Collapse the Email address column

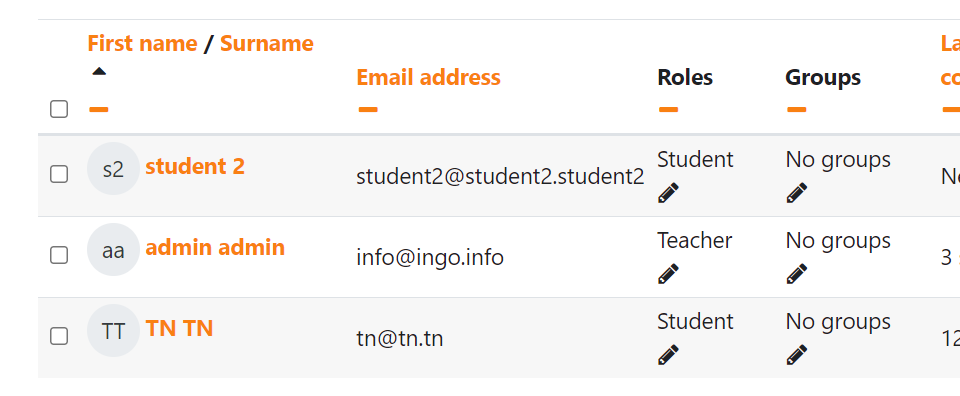[368, 110]
